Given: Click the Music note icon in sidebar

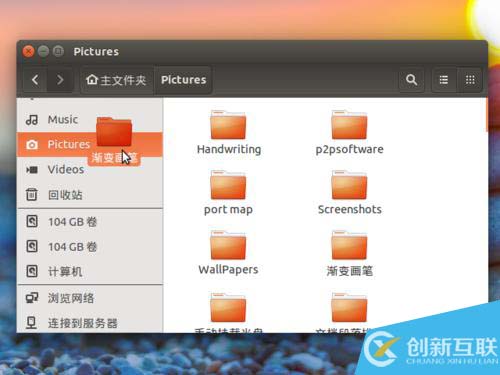Looking at the screenshot, I should (x=32, y=120).
